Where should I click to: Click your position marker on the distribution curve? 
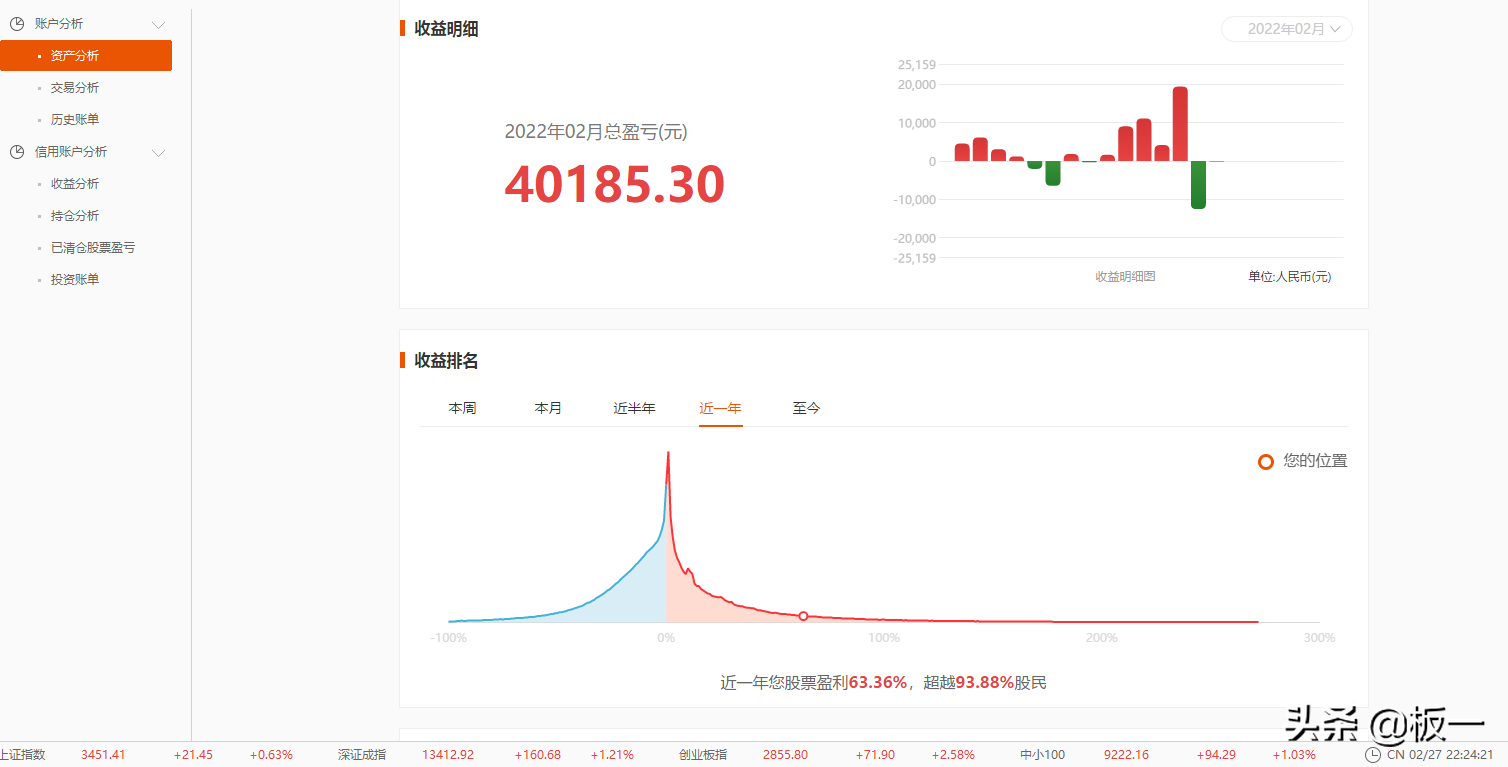[x=803, y=616]
